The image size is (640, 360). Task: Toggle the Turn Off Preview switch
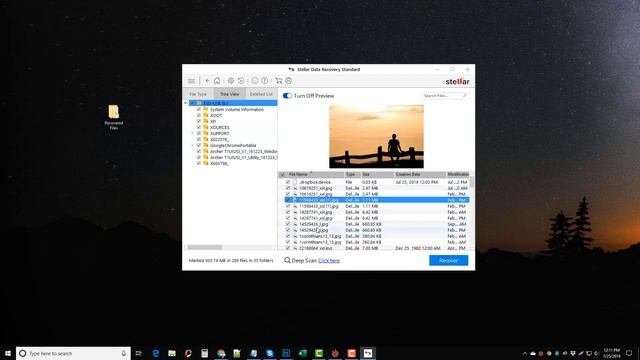pos(287,96)
